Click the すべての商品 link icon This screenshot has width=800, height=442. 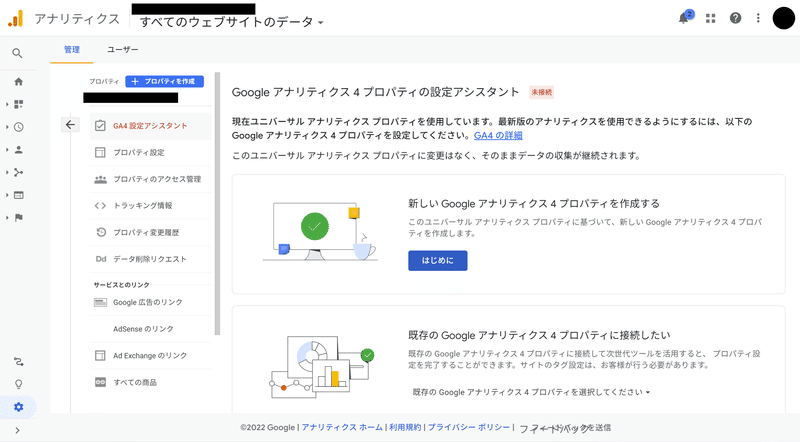tap(101, 382)
